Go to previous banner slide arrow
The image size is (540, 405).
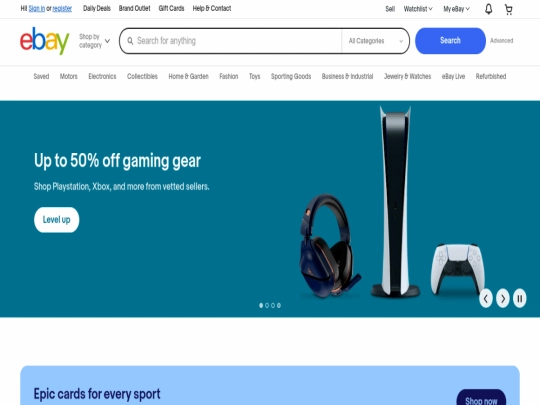click(486, 298)
